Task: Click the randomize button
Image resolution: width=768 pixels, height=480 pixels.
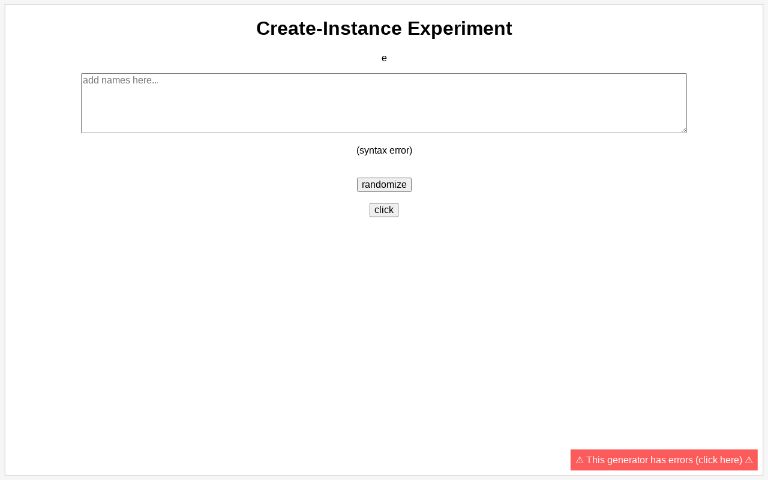Action: coord(384,185)
